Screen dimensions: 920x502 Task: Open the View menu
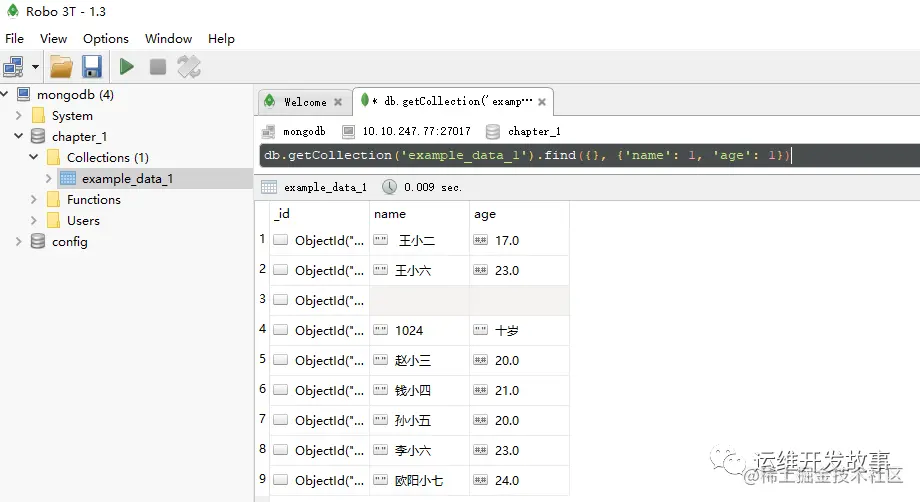point(53,39)
